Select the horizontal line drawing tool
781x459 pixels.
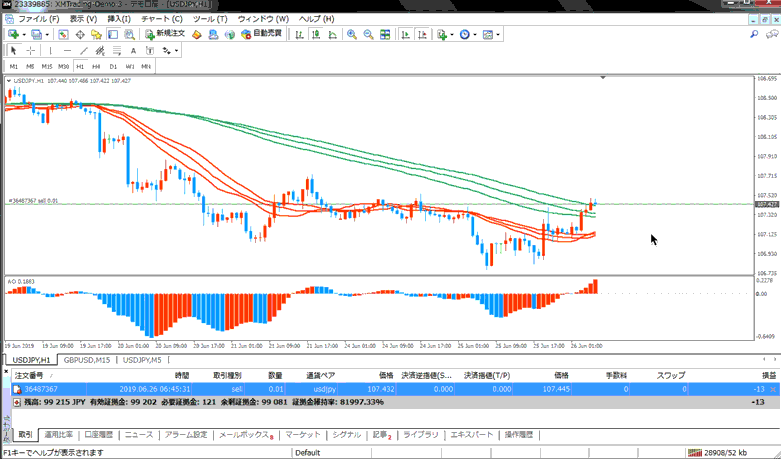click(66, 50)
